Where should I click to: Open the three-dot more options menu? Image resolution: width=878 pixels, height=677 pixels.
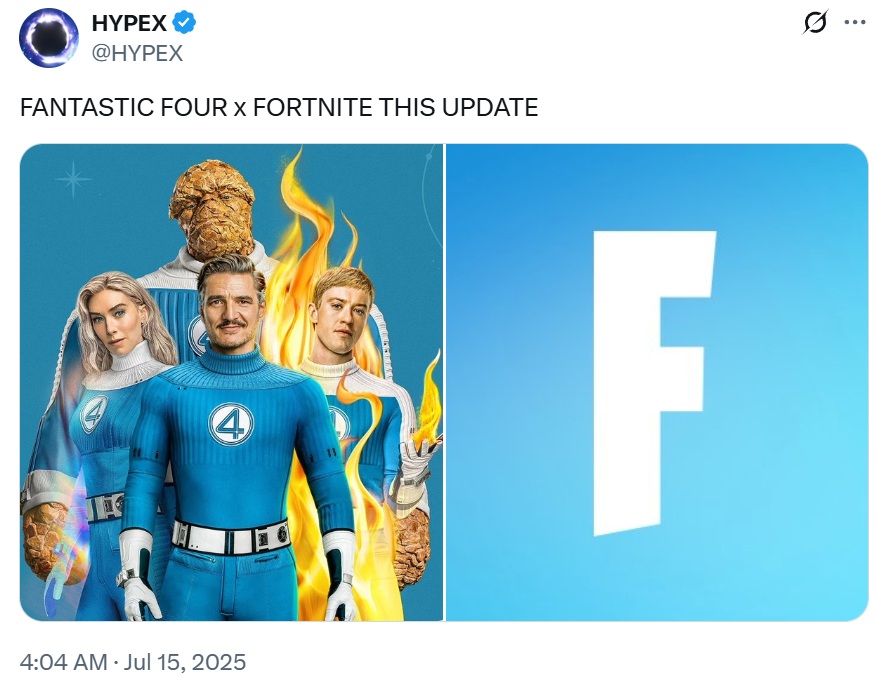coord(855,22)
